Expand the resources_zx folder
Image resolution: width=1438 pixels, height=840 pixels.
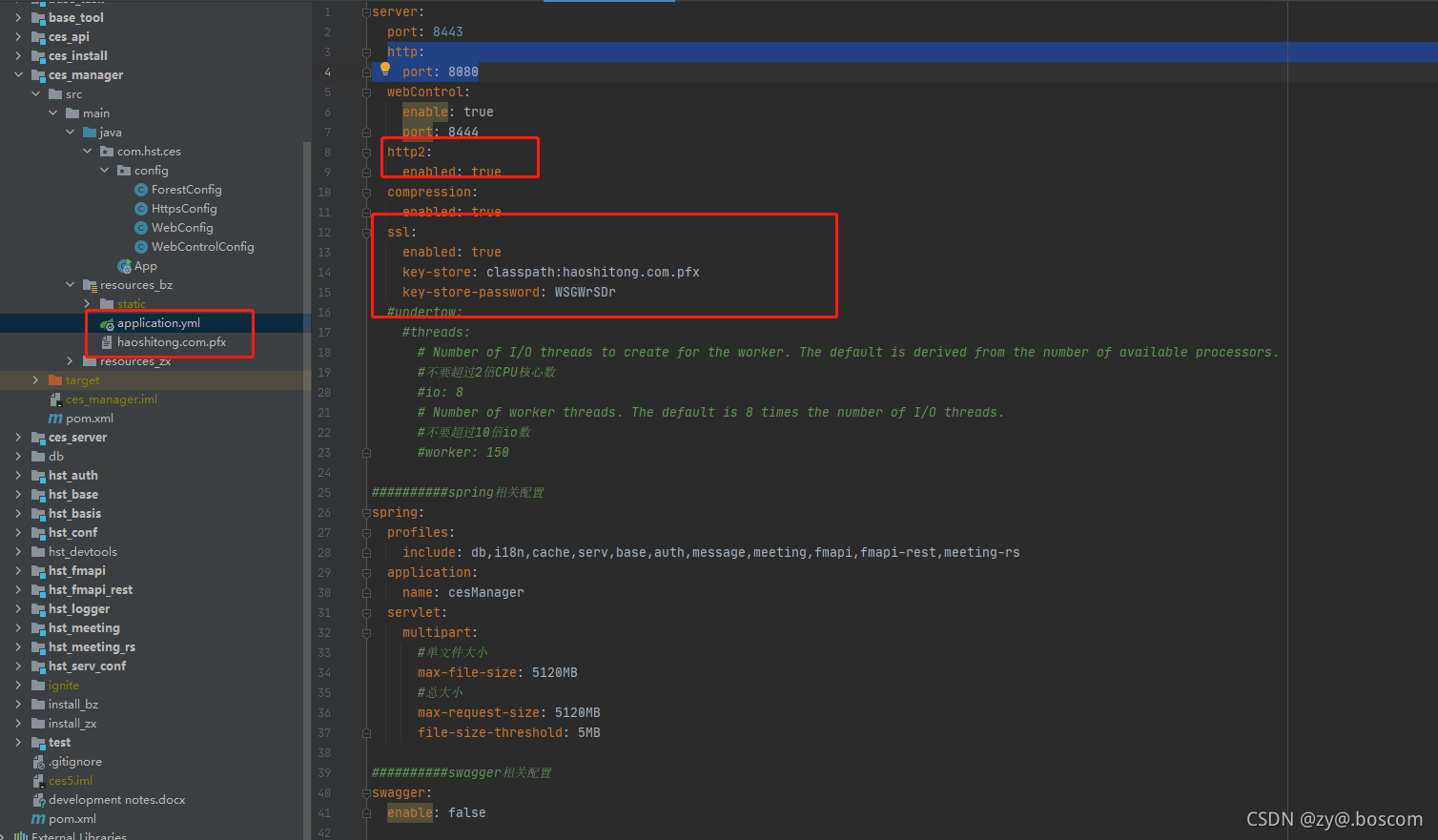pyautogui.click(x=70, y=360)
